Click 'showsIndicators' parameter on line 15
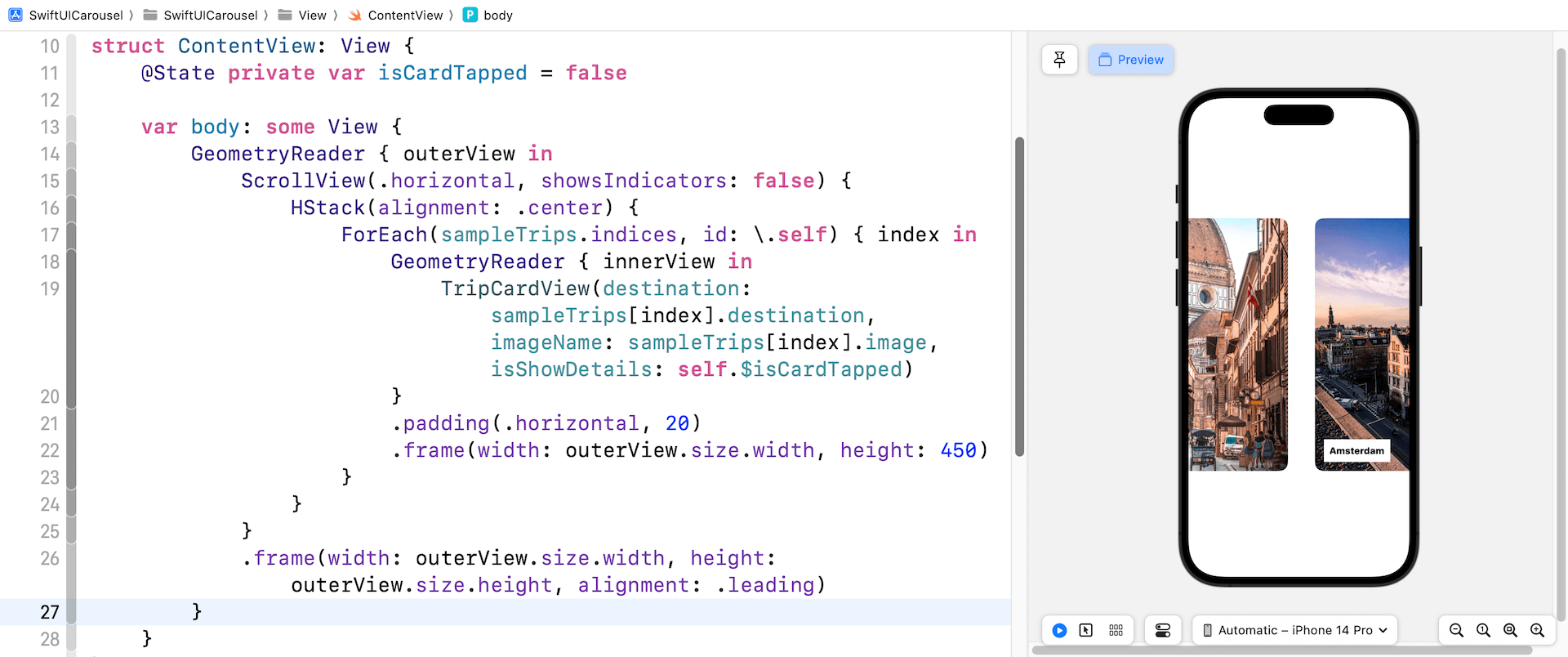The height and width of the screenshot is (657, 1568). [634, 181]
